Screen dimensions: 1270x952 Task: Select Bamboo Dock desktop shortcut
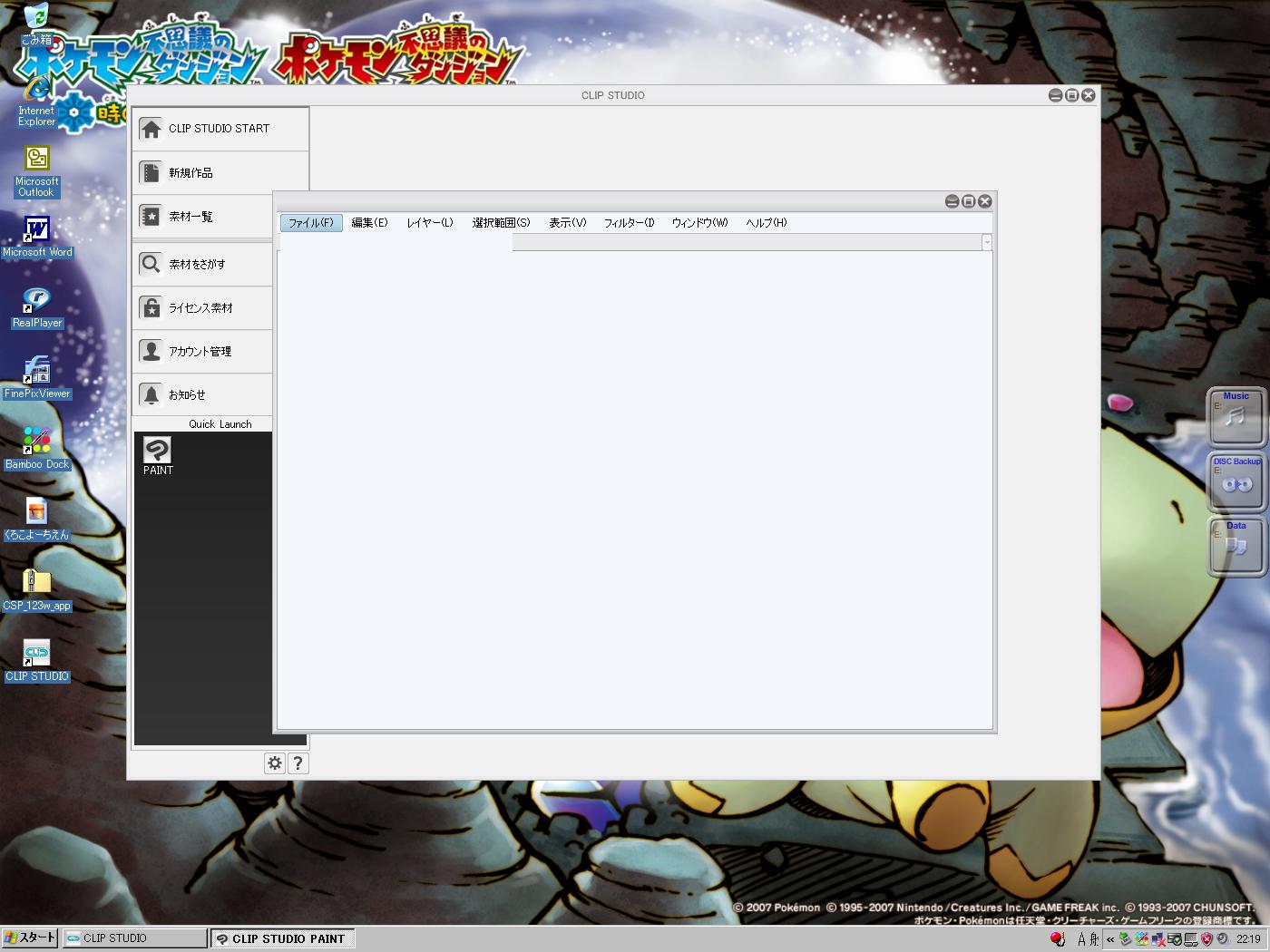coord(36,449)
